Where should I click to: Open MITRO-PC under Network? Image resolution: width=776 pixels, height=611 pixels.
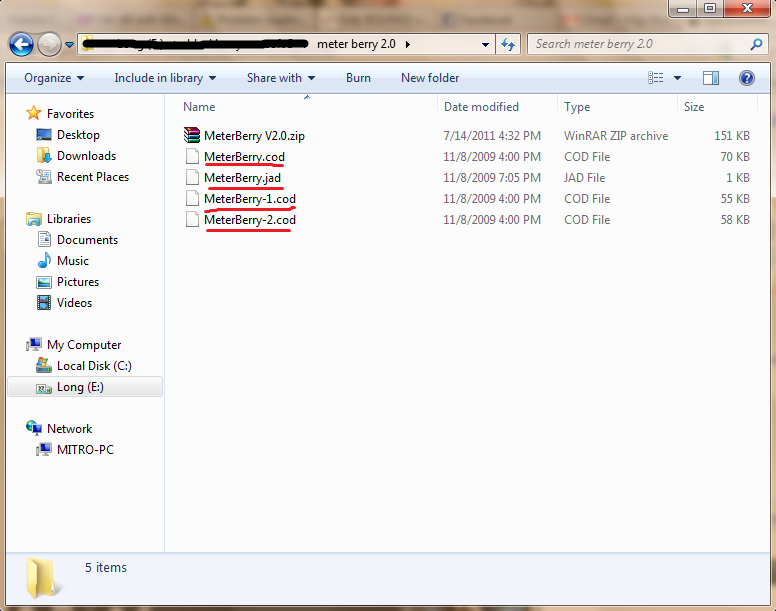tap(85, 450)
